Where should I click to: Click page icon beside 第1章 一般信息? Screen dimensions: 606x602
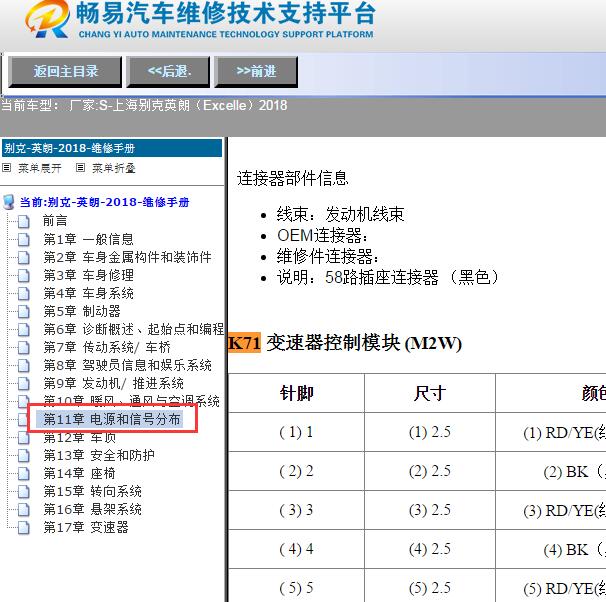point(24,240)
